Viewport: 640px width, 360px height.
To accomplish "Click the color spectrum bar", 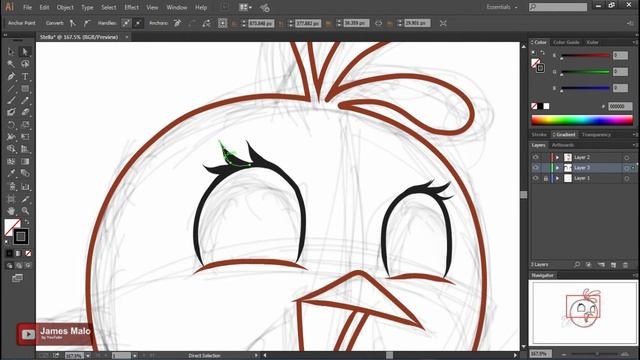I will [582, 120].
